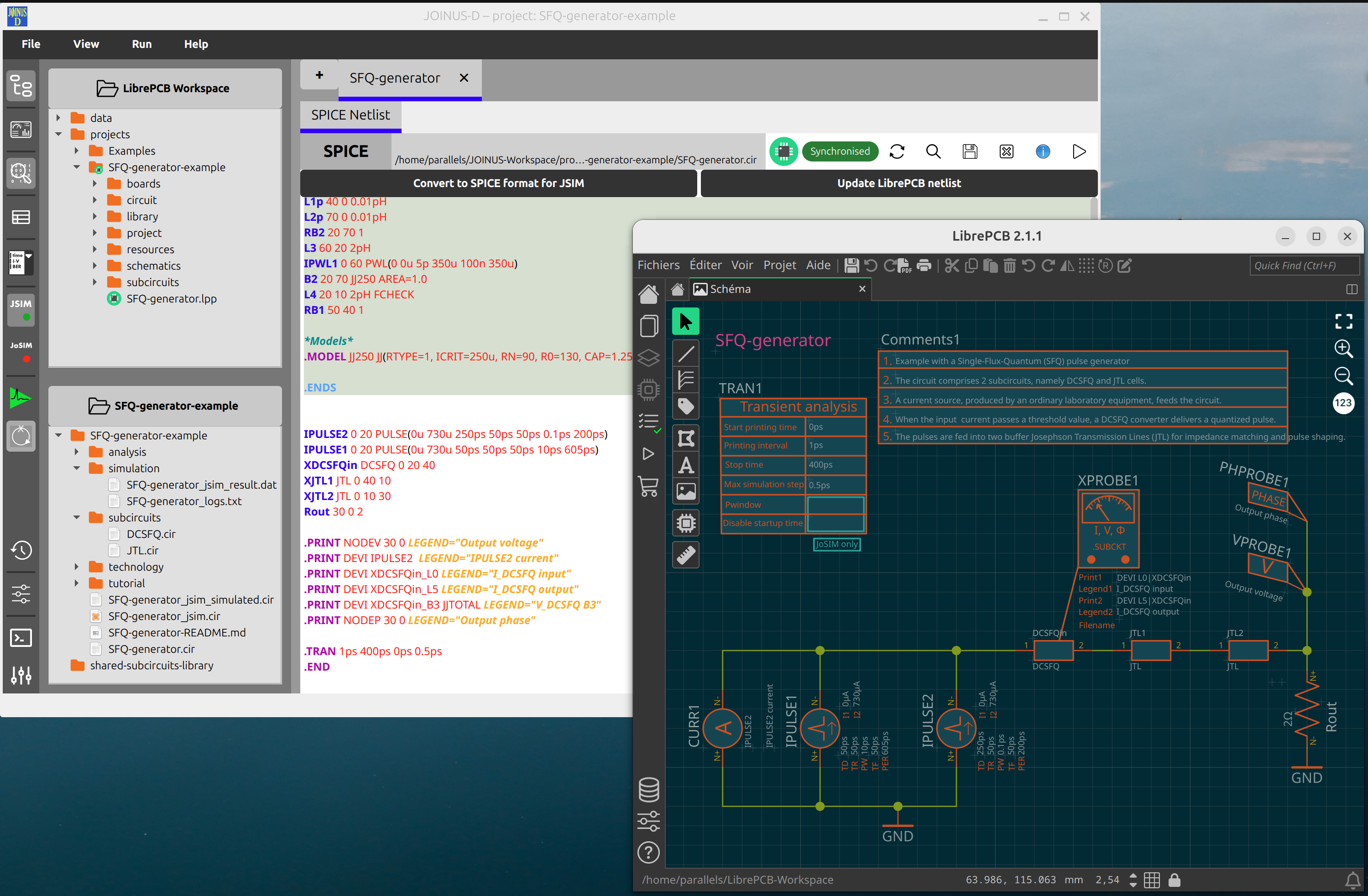Expand the data folder in LibrePCB Workspace tree
The width and height of the screenshot is (1368, 896).
[58, 118]
